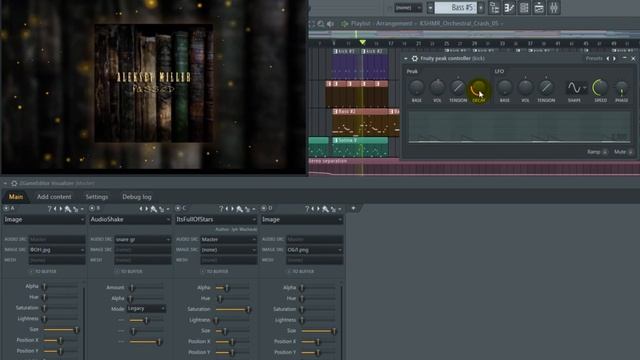Open layer B AUDIO SRC dropdown

click(x=142, y=239)
